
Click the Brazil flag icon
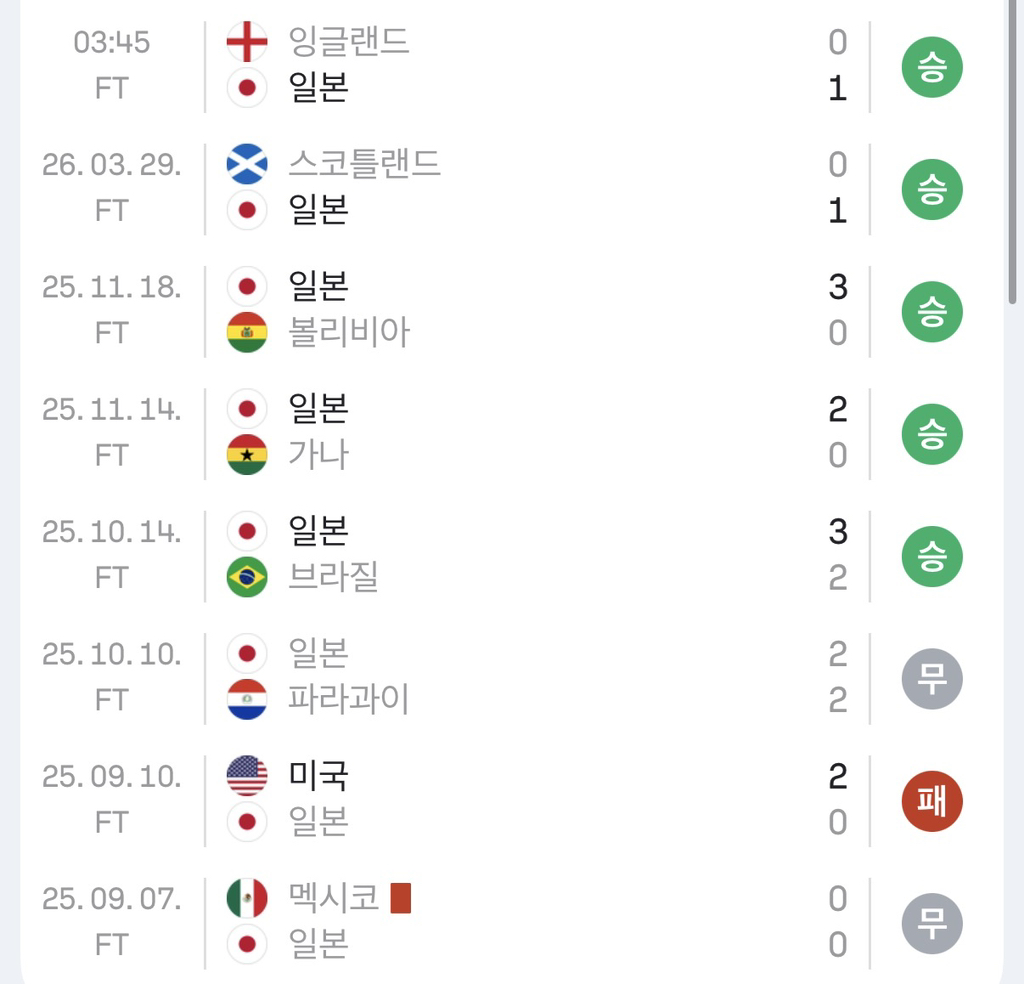pos(247,577)
